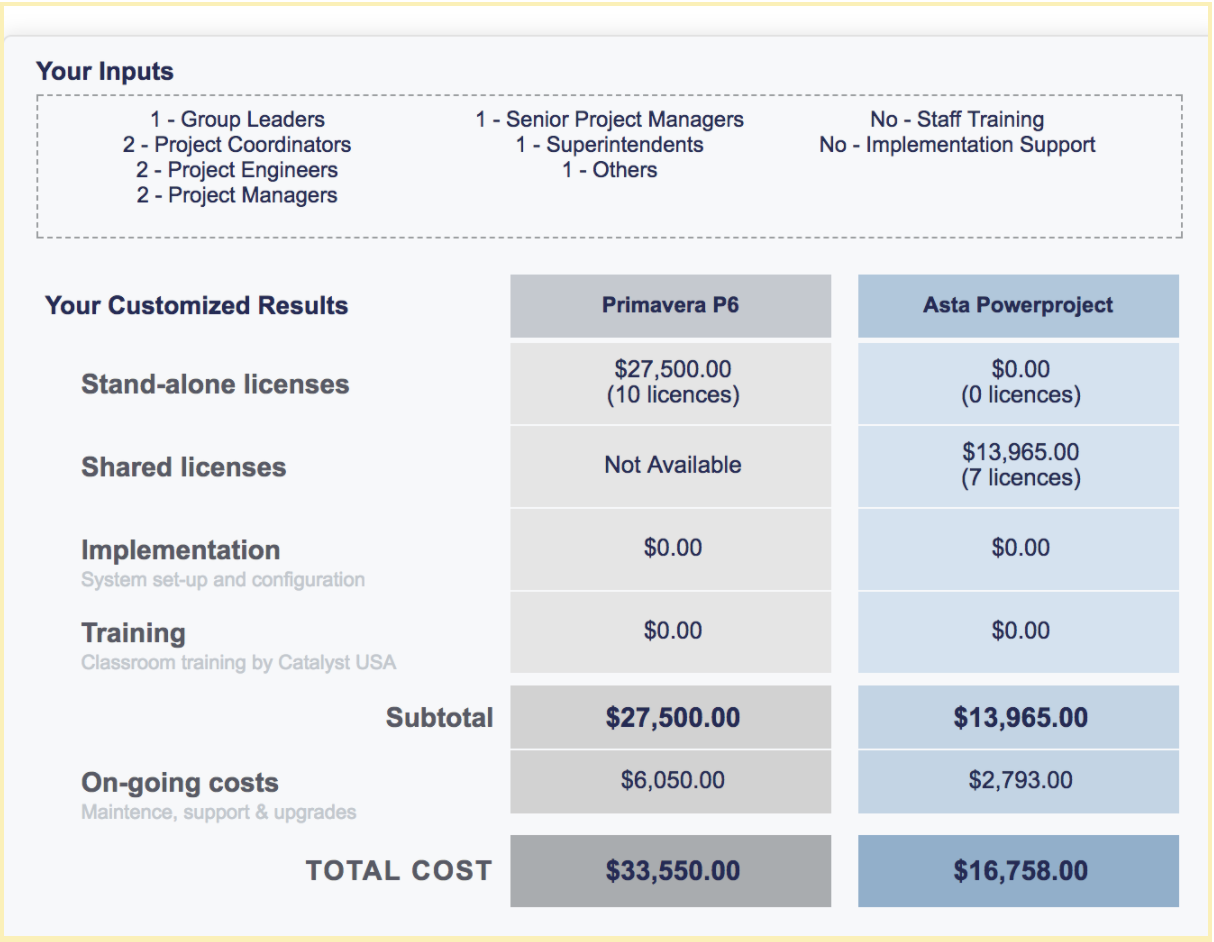This screenshot has width=1214, height=942.
Task: Select the Primavera $27,500.00 stand-alone licenses cell
Action: pos(672,383)
